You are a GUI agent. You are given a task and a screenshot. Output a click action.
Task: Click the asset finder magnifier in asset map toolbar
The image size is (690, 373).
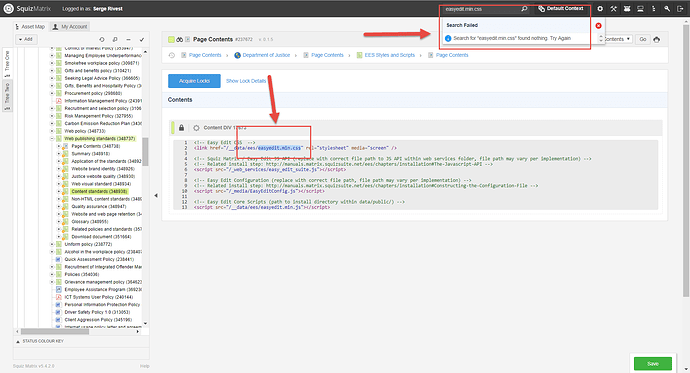coord(115,40)
